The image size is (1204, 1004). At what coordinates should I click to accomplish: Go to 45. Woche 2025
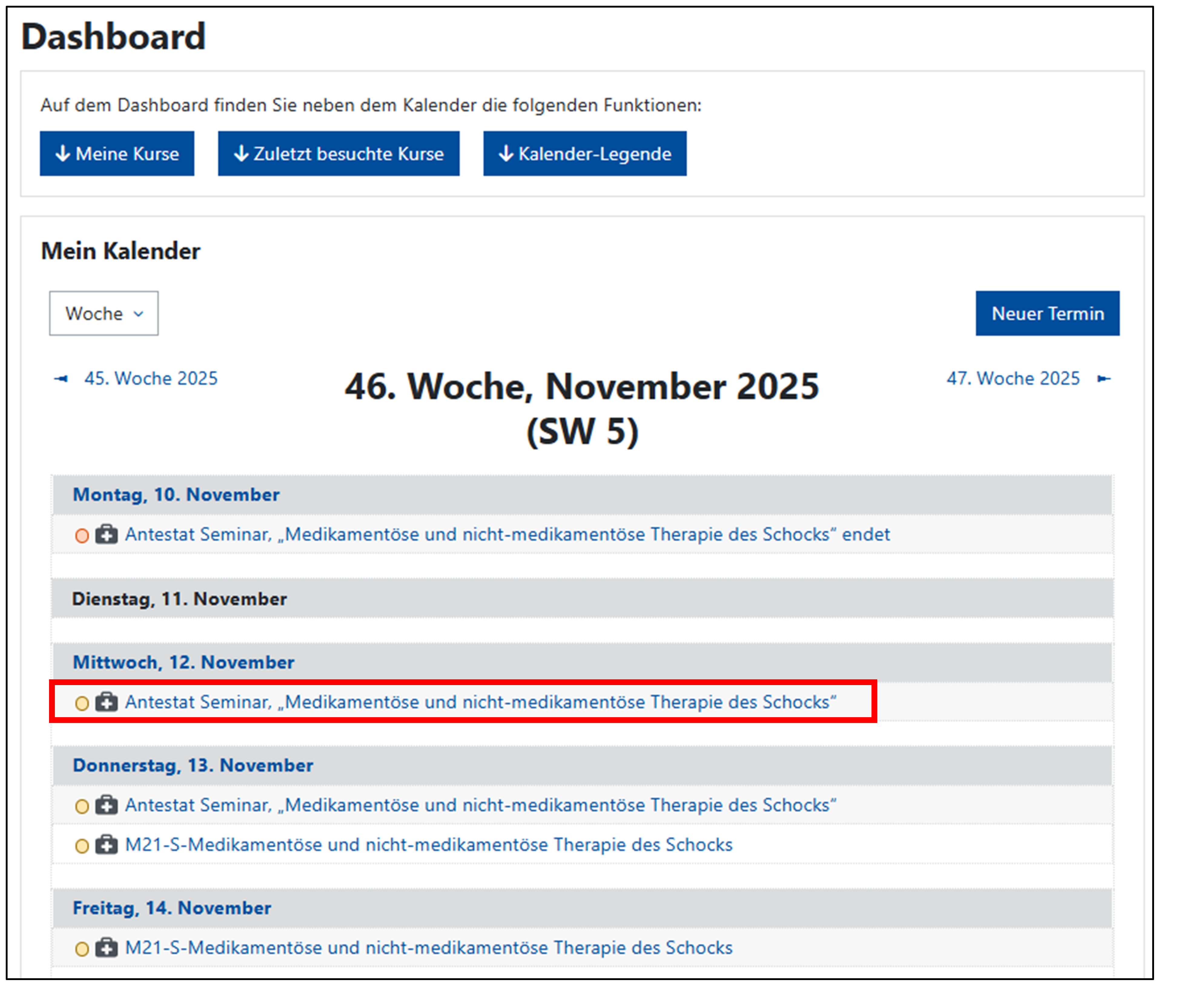pyautogui.click(x=151, y=379)
